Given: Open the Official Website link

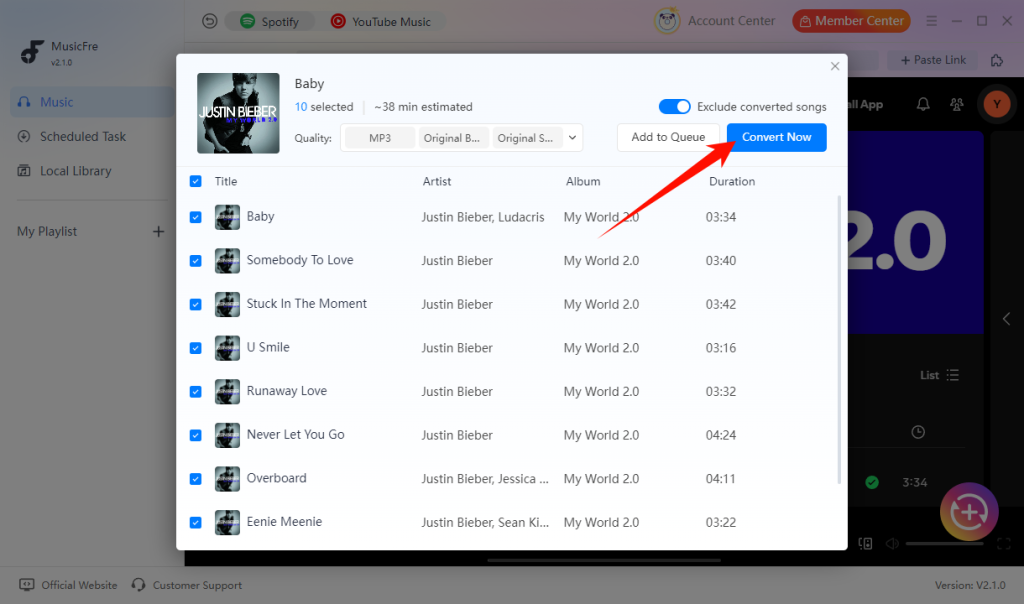Looking at the screenshot, I should click(69, 585).
